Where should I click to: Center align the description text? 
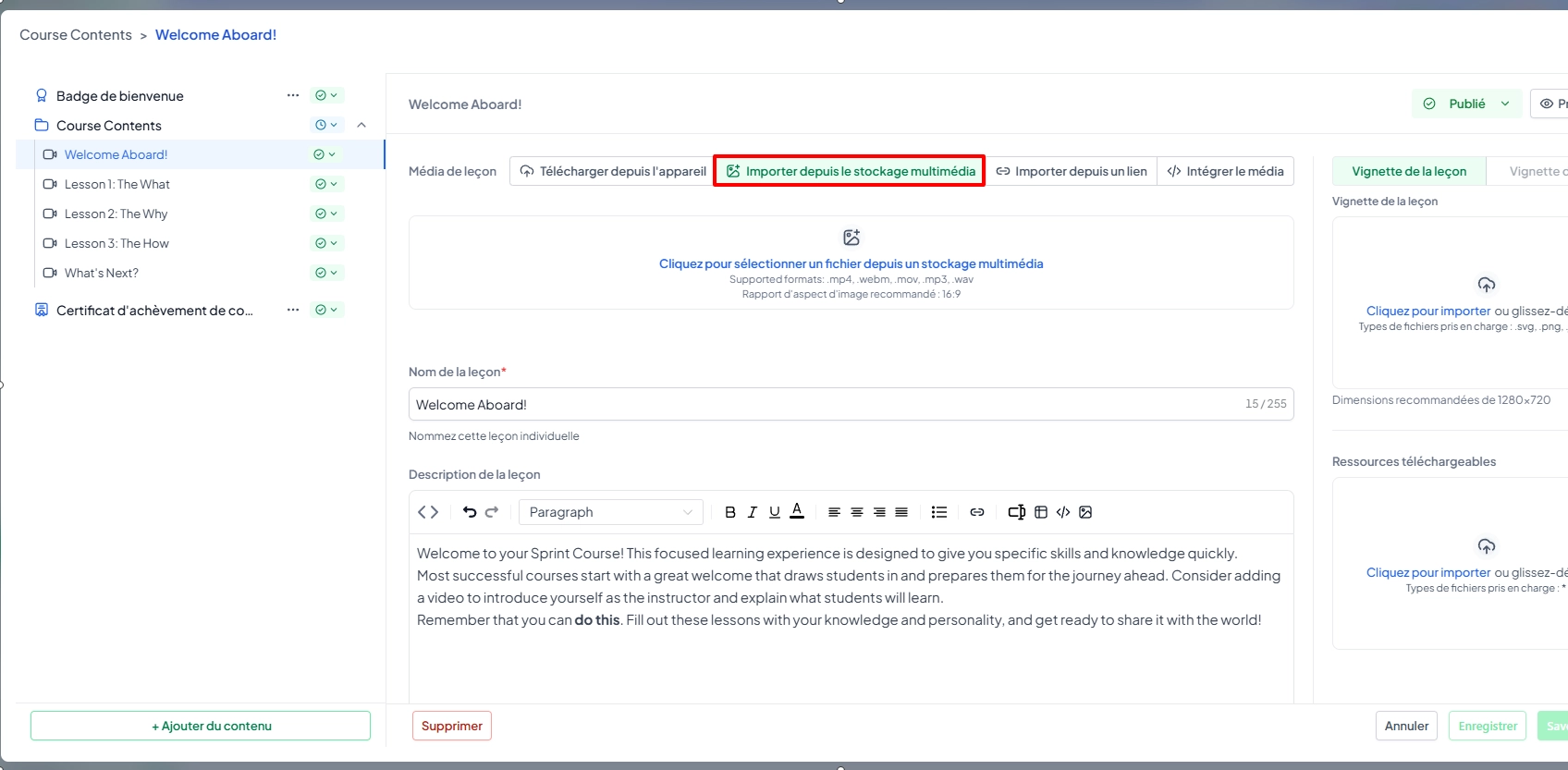pos(857,512)
